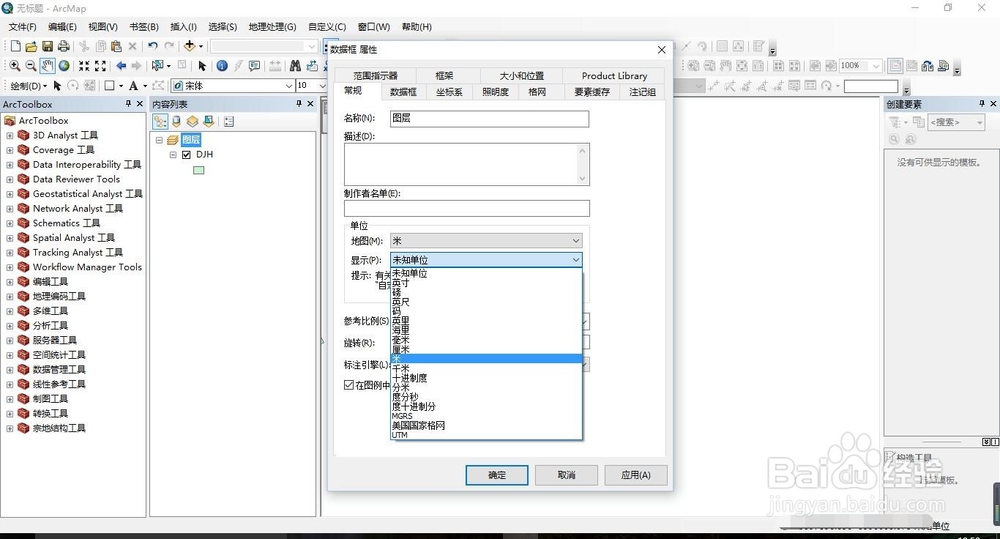Viewport: 1000px width, 539px height.
Task: Click the 取消 button
Action: click(x=566, y=475)
